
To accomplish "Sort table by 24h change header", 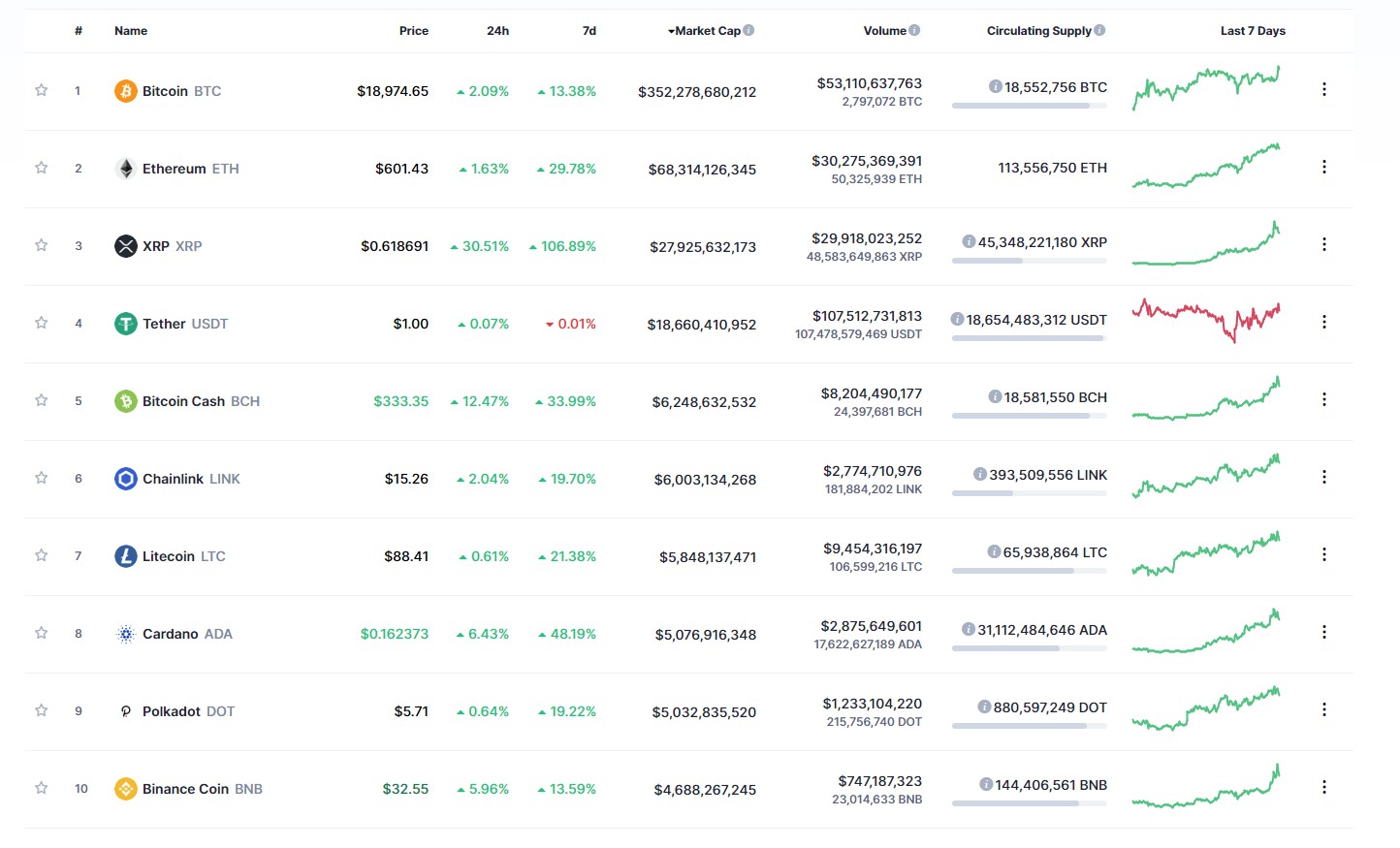I will pos(497,31).
